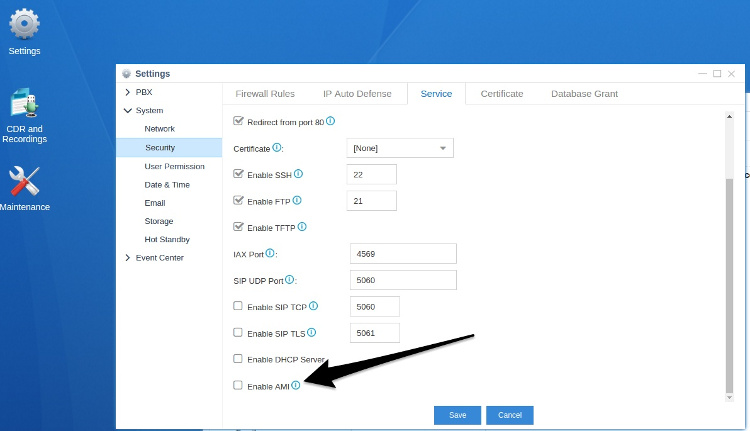The image size is (750, 431).
Task: Click info icon next to Enable AMI
Action: (296, 385)
